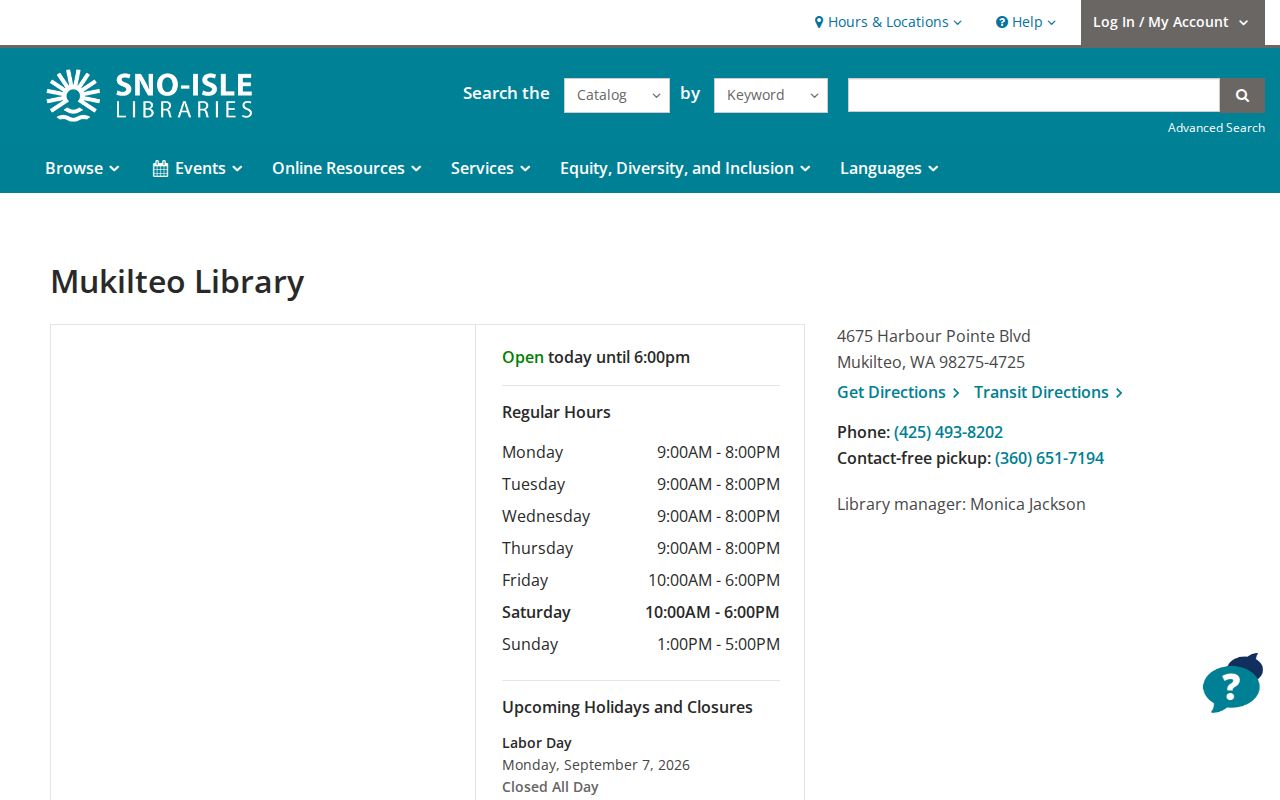Open the Keyword search type dropdown
This screenshot has width=1280, height=800.
pyautogui.click(x=771, y=95)
